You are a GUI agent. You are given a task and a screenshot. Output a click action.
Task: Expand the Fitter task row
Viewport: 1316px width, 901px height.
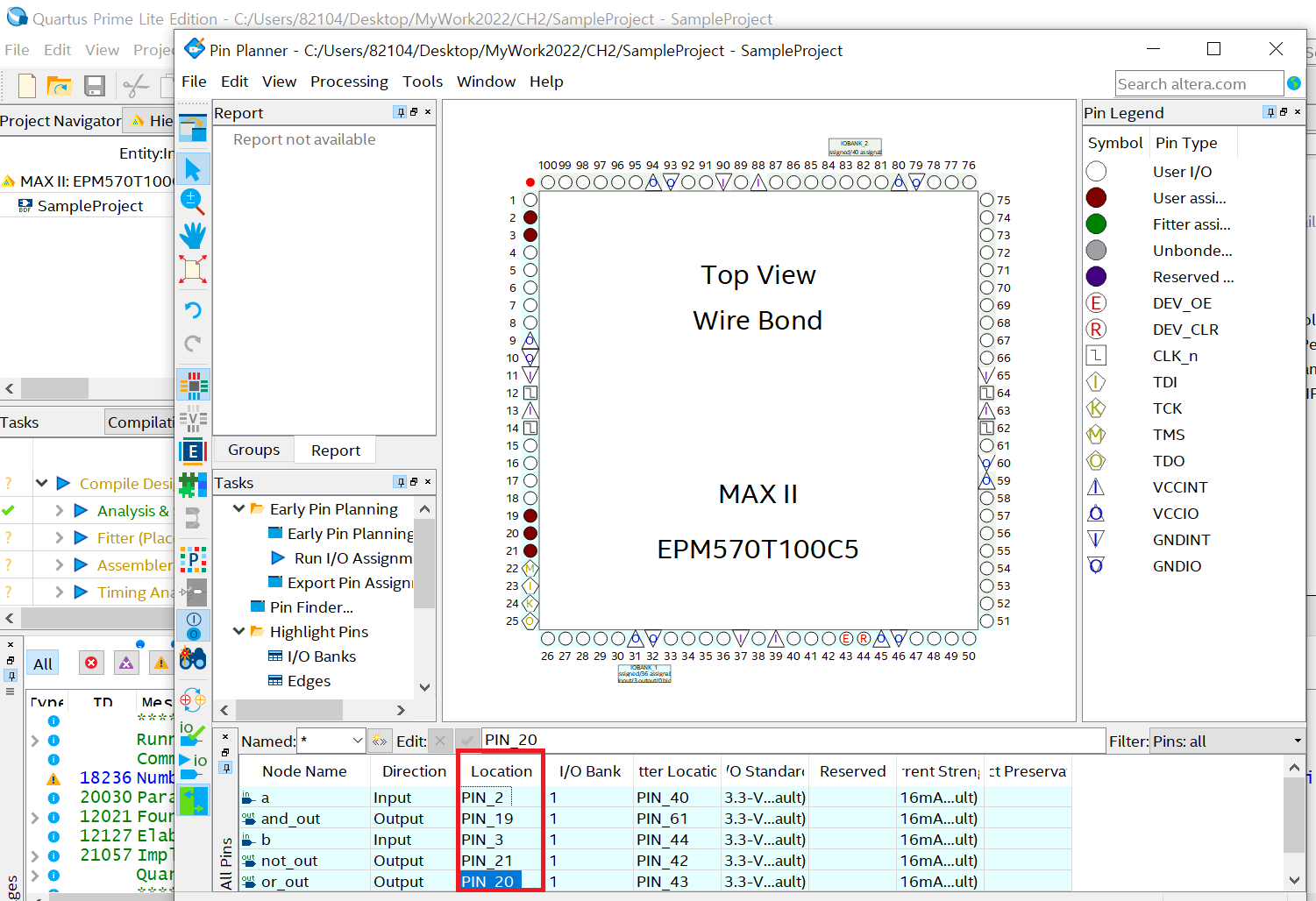click(x=59, y=537)
